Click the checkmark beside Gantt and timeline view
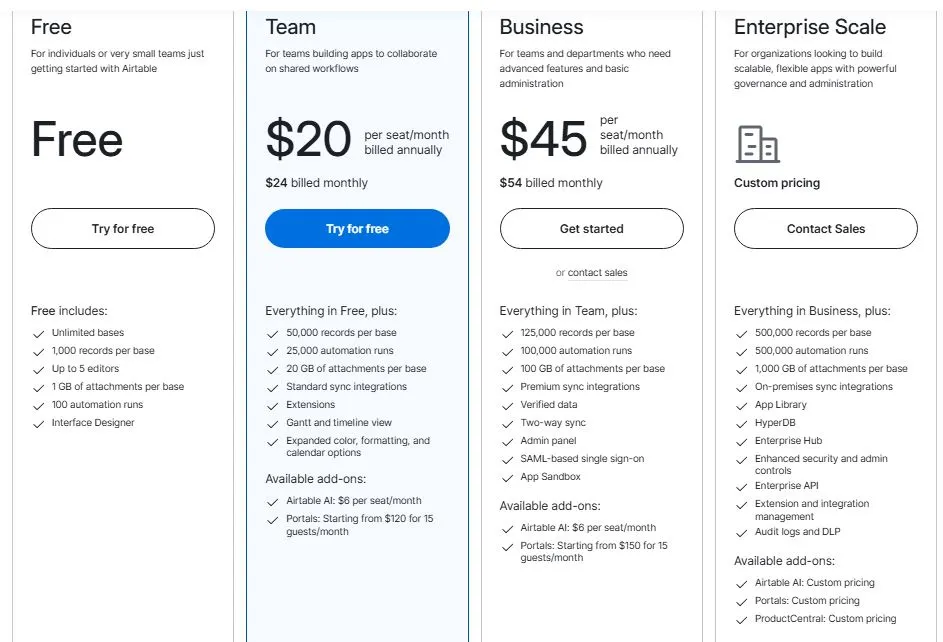Screen dimensions: 943x642 tap(273, 423)
